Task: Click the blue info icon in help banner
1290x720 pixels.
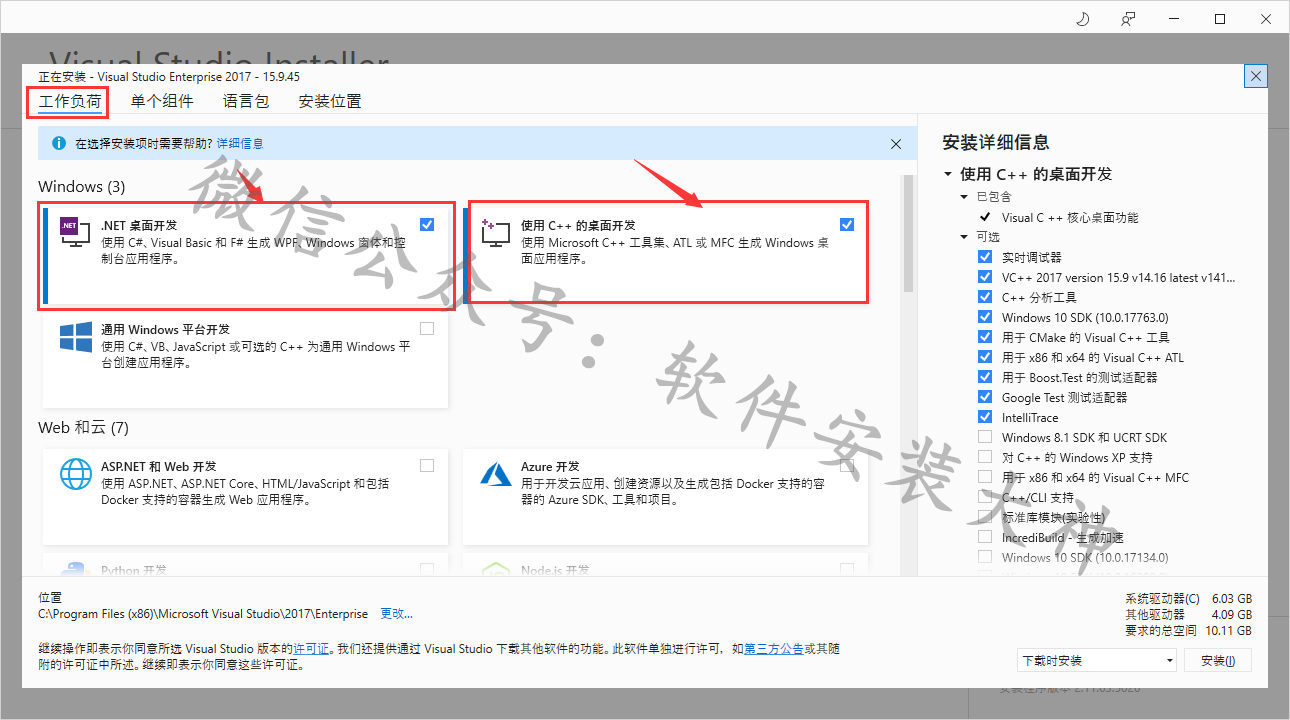Action: (59, 144)
